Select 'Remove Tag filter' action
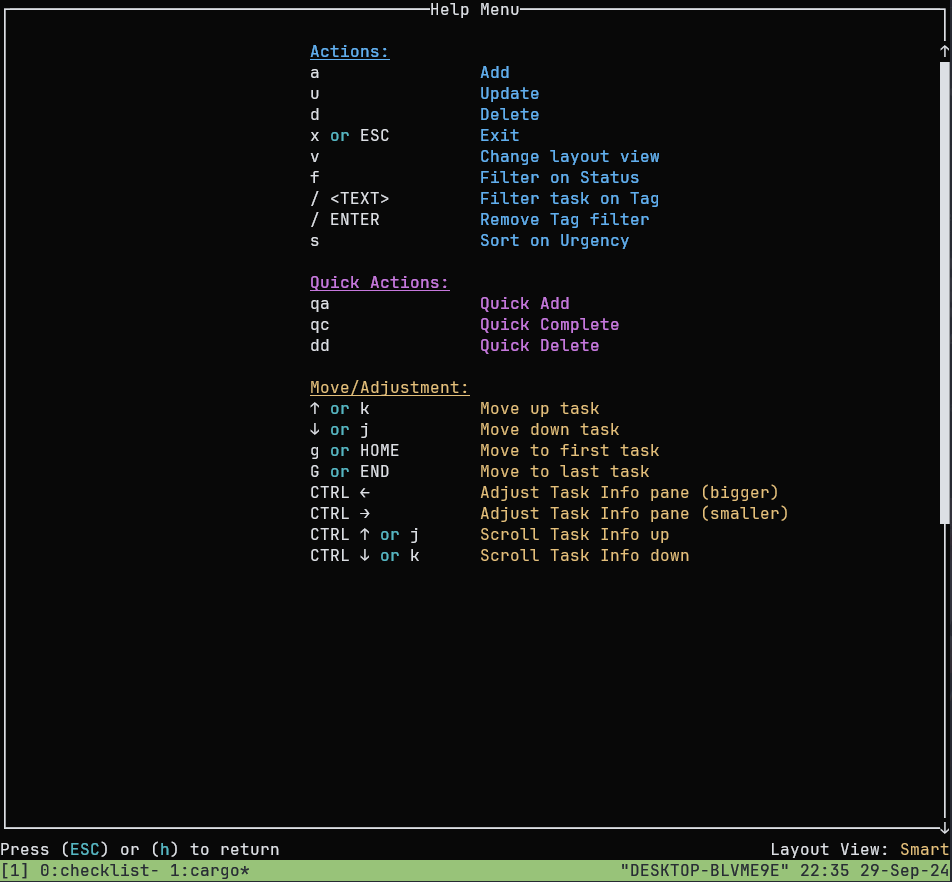The height and width of the screenshot is (882, 952). click(564, 219)
